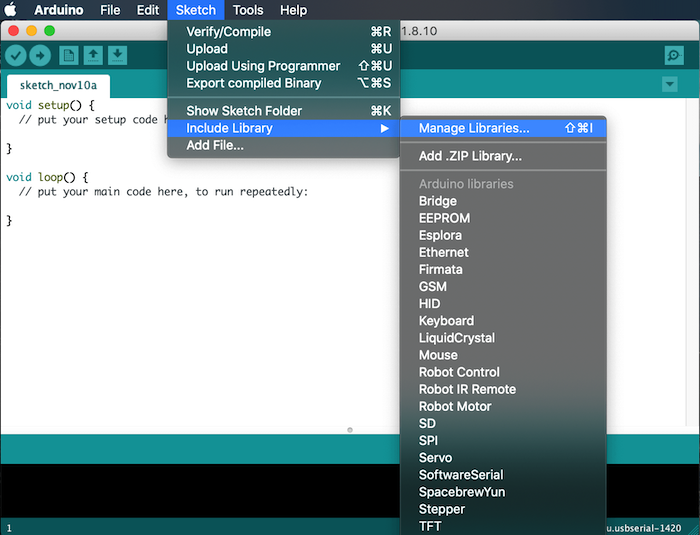Include the Esplora library
Image resolution: width=700 pixels, height=535 pixels.
pyautogui.click(x=503, y=235)
